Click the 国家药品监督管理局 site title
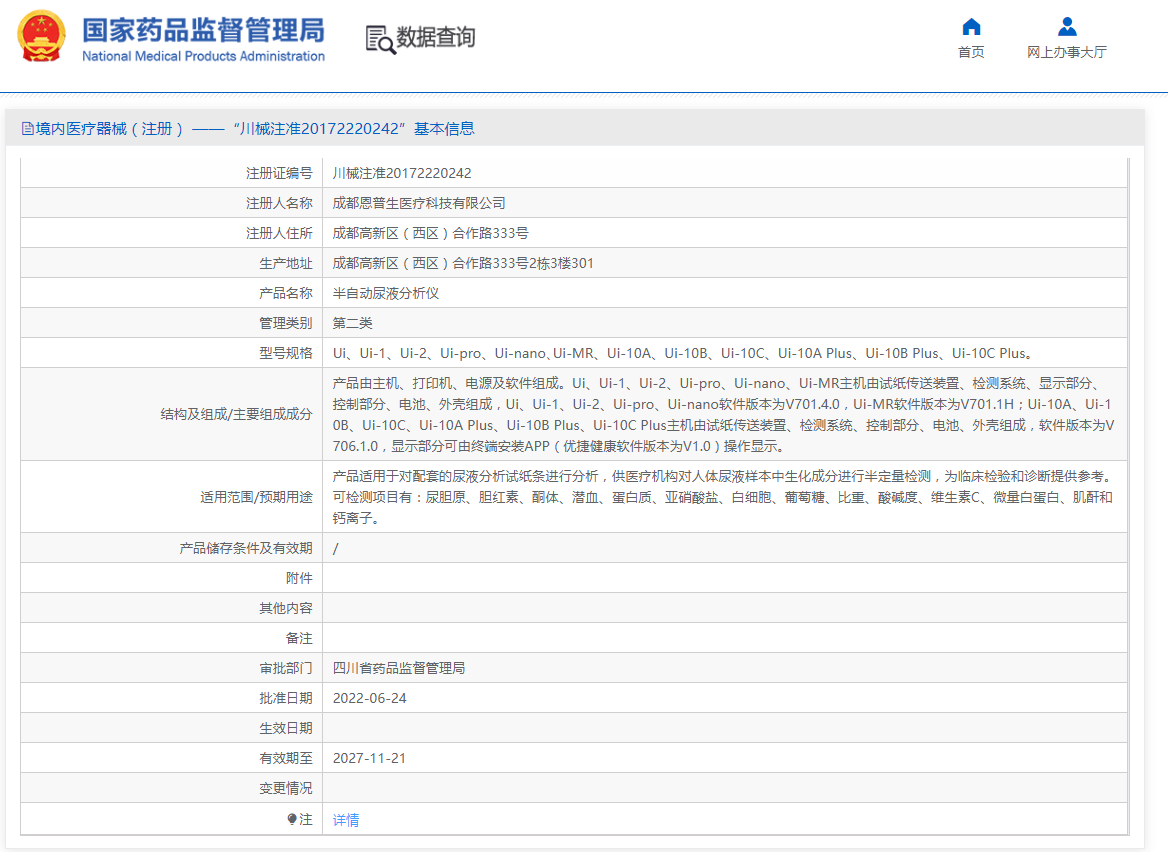Screen dimensions: 1168x852 coord(203,29)
